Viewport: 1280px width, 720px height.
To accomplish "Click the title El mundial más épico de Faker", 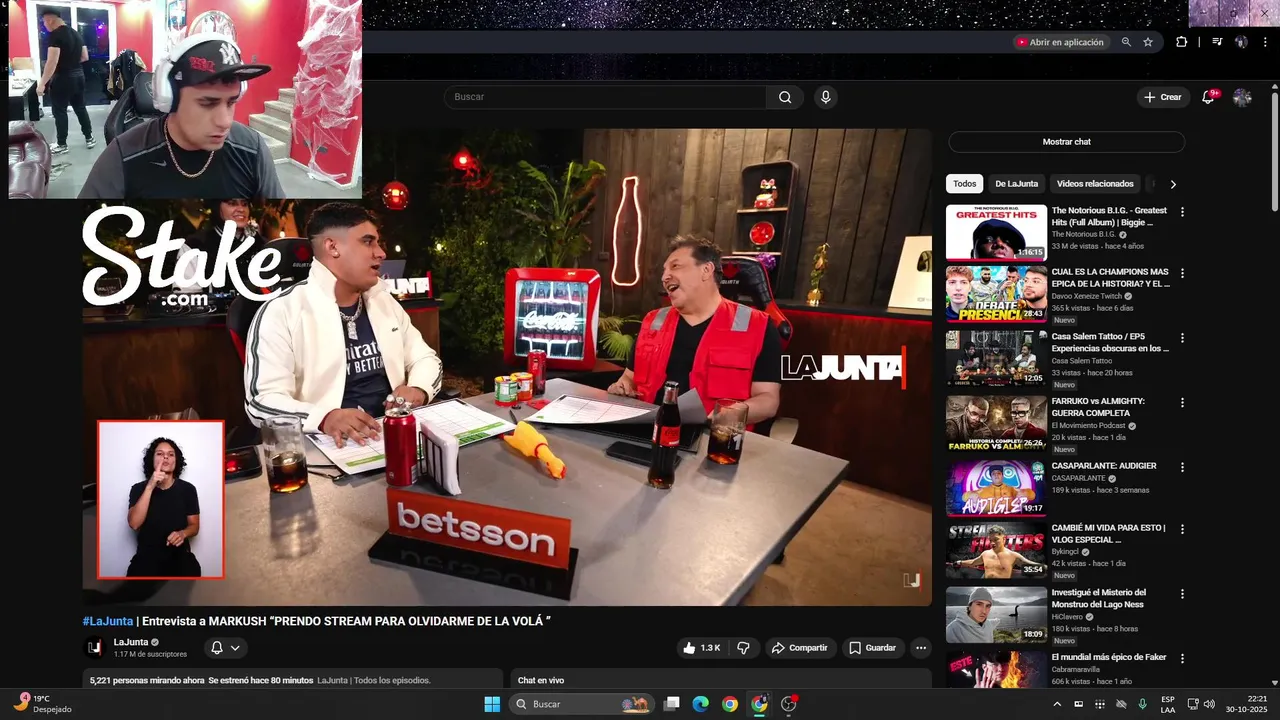I will (x=1109, y=657).
